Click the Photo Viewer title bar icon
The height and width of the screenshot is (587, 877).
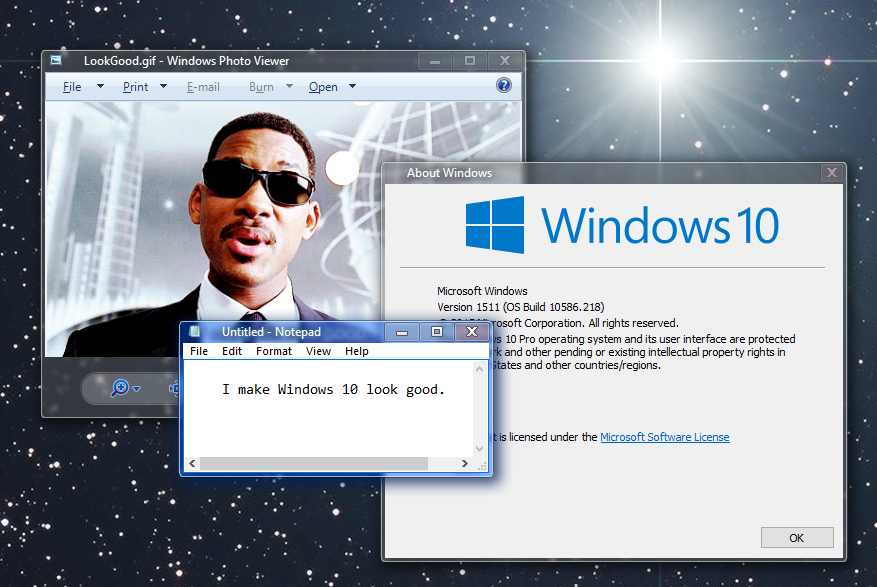[56, 60]
